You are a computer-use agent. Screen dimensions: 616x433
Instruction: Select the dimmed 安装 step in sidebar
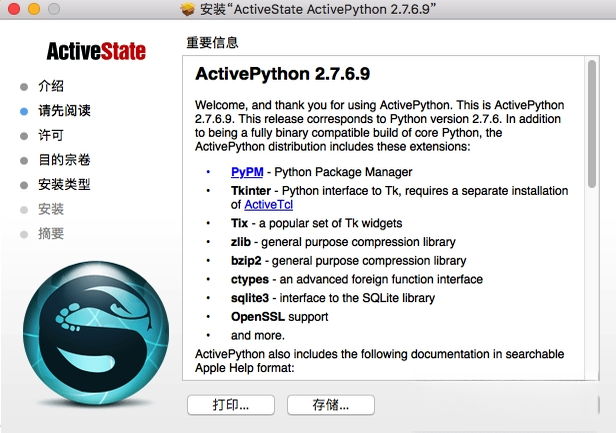[x=51, y=209]
